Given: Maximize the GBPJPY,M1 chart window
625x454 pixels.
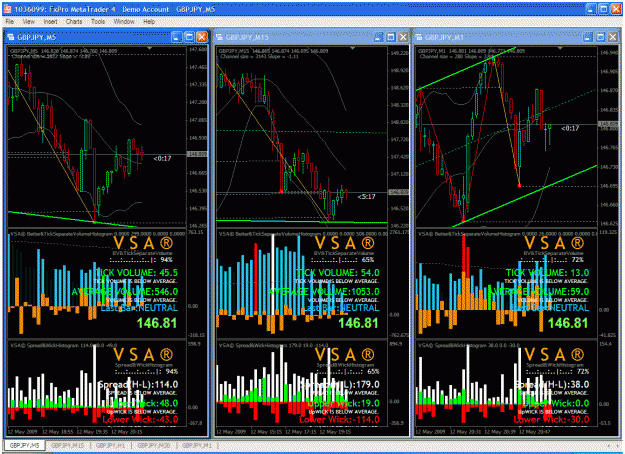Looking at the screenshot, I should (x=600, y=37).
